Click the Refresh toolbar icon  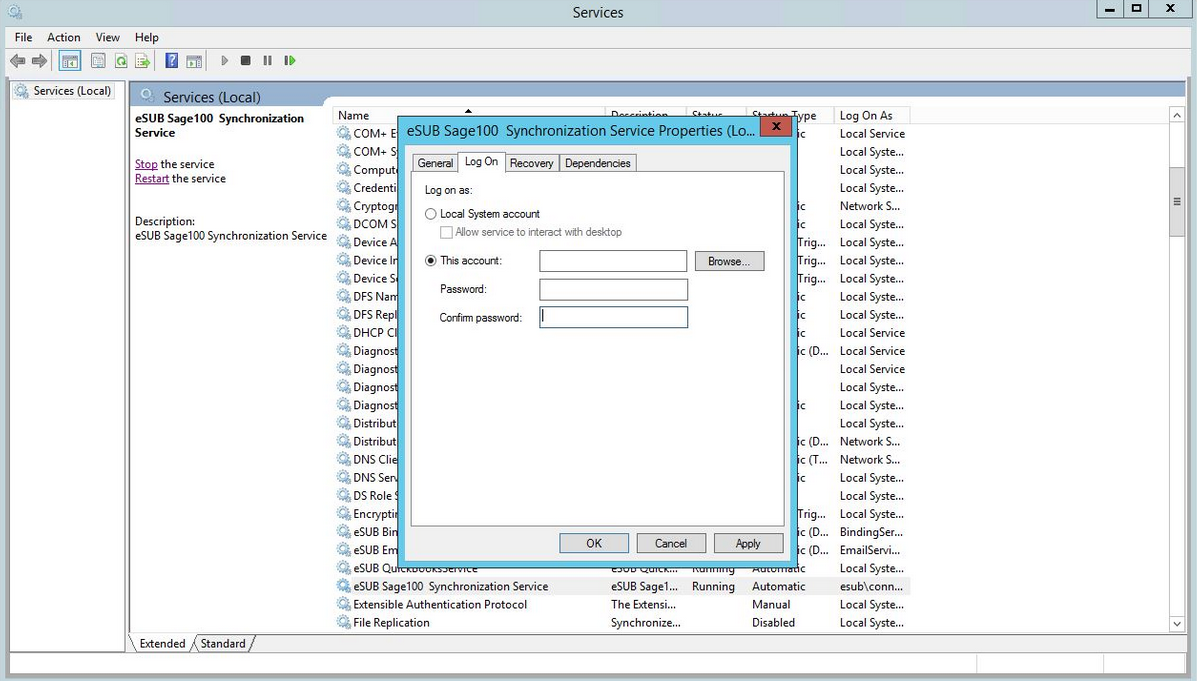[x=121, y=60]
